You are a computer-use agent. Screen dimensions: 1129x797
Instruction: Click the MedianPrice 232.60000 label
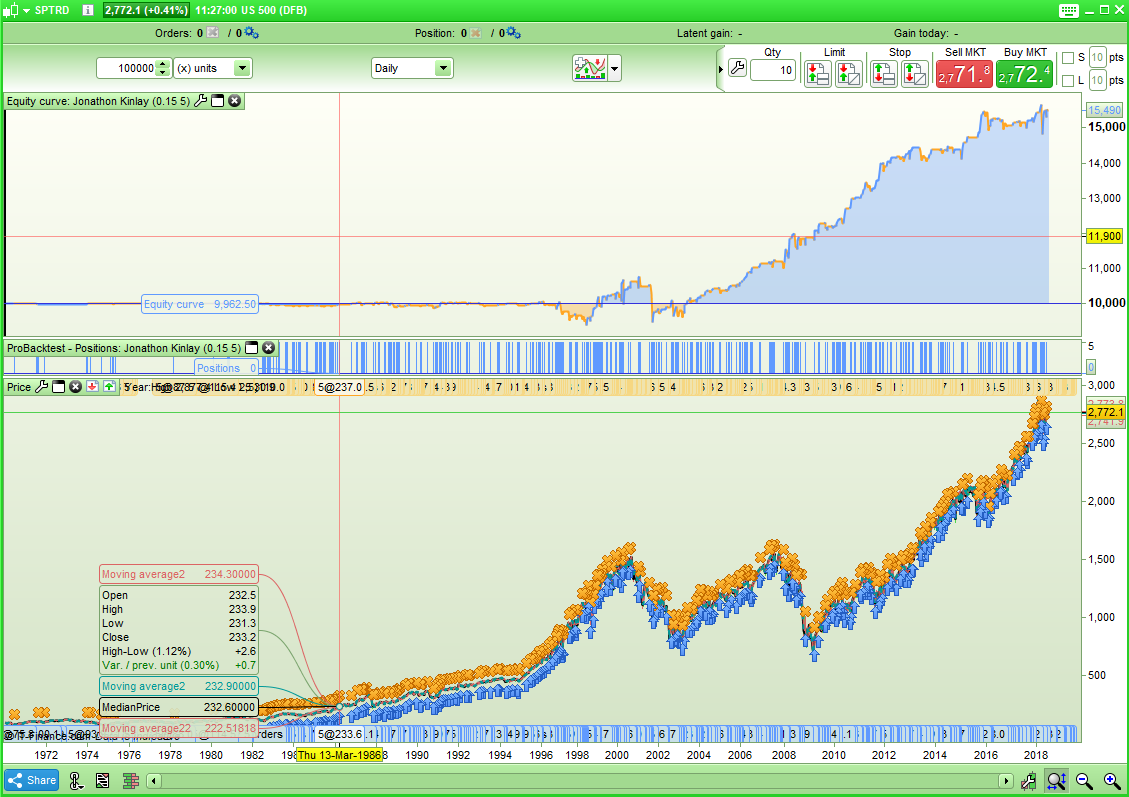click(x=179, y=707)
